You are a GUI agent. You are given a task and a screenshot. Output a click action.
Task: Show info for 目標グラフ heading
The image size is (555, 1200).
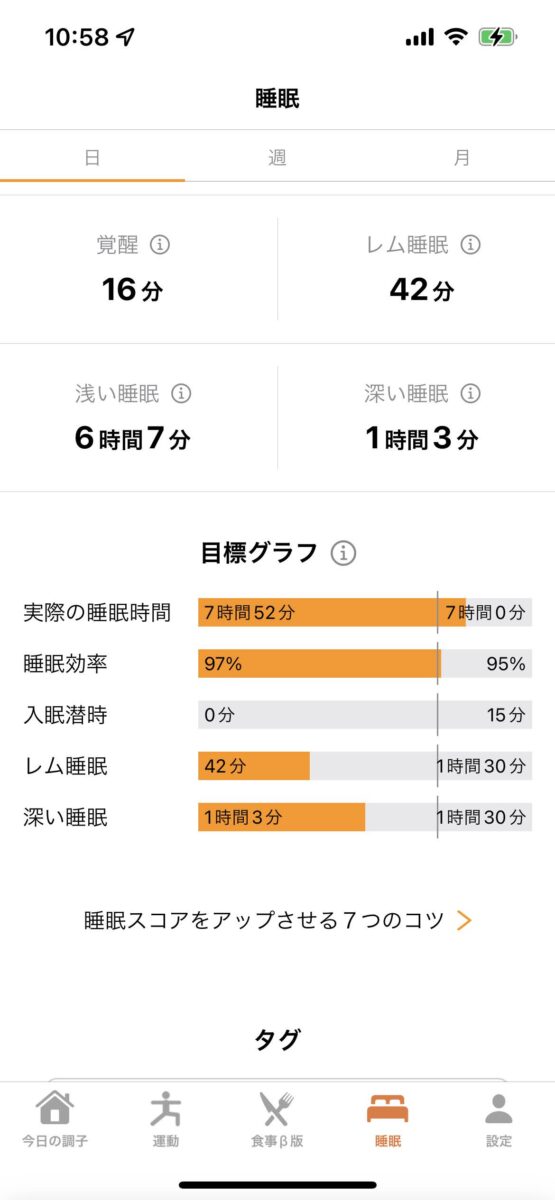click(343, 553)
